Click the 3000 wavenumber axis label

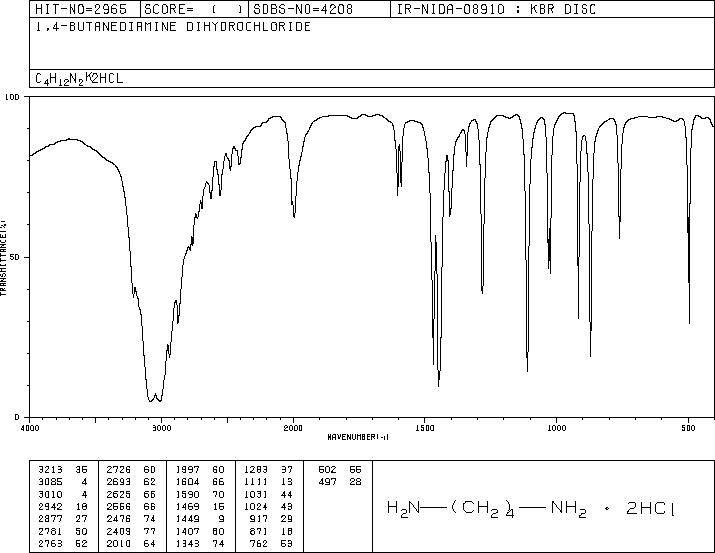161,428
